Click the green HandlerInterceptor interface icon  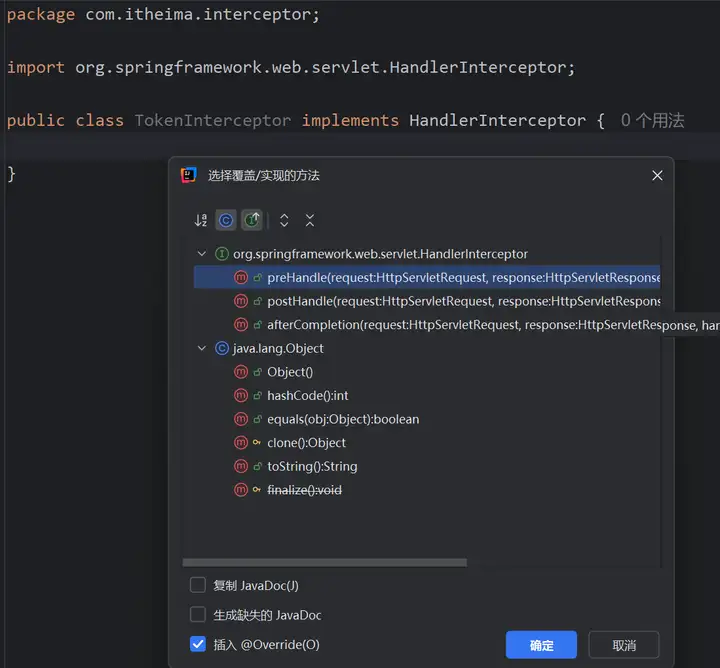(x=222, y=254)
